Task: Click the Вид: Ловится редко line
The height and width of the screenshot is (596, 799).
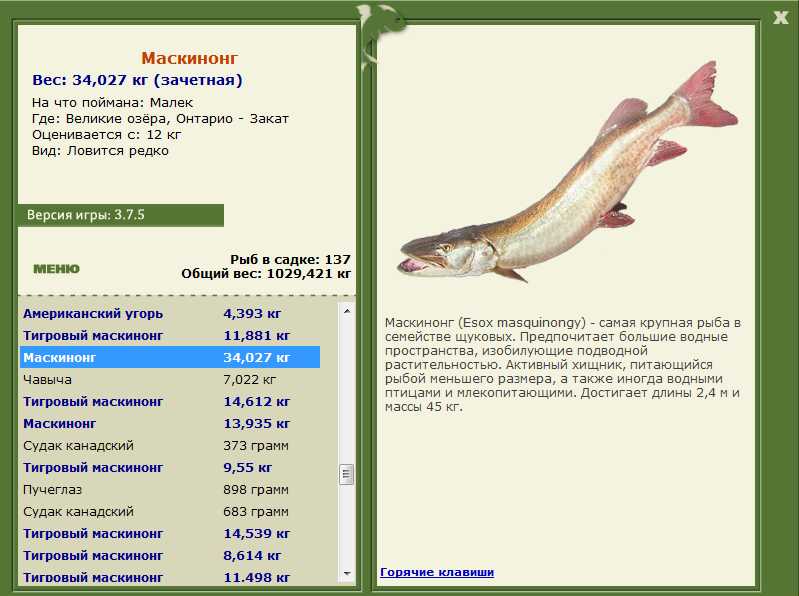Action: [x=100, y=151]
